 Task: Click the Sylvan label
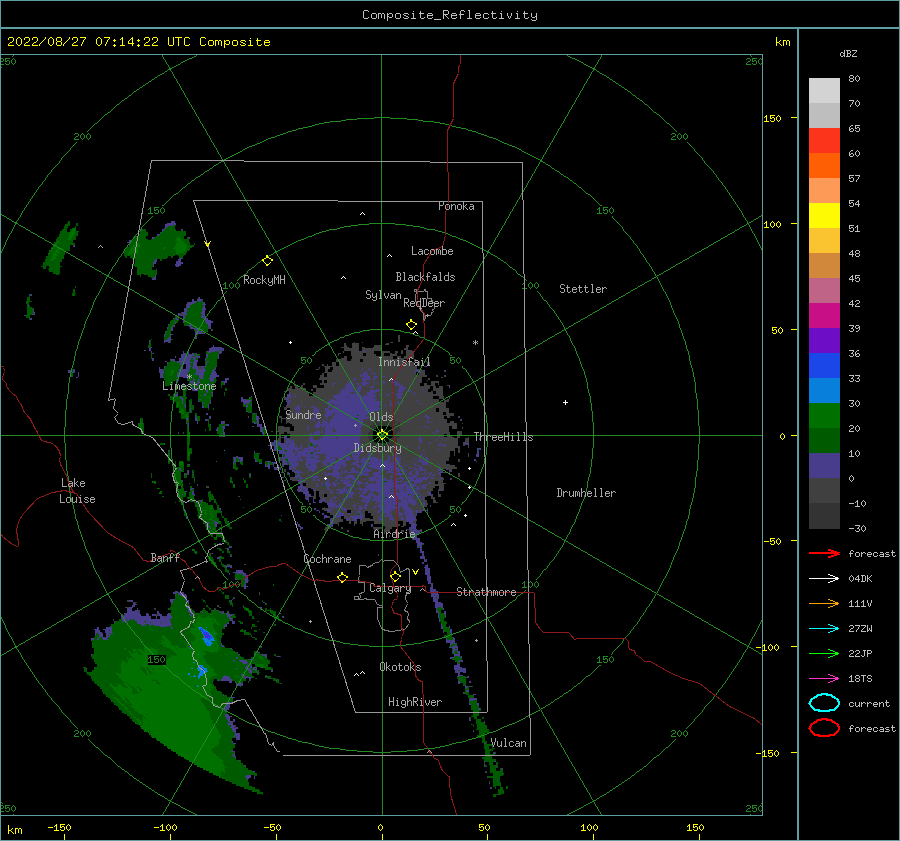[383, 295]
